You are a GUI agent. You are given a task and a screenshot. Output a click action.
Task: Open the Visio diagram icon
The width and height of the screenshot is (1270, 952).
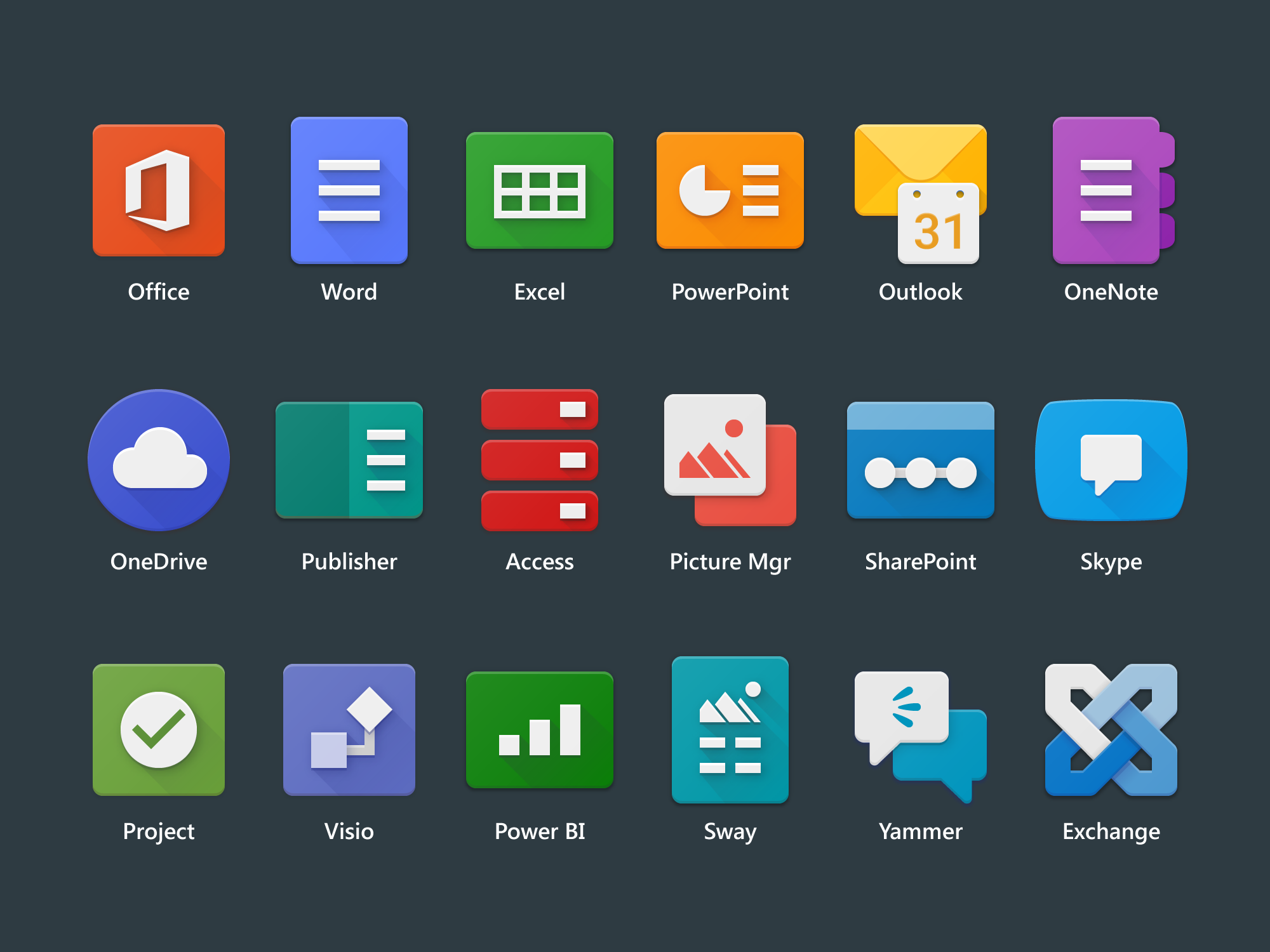(x=349, y=731)
